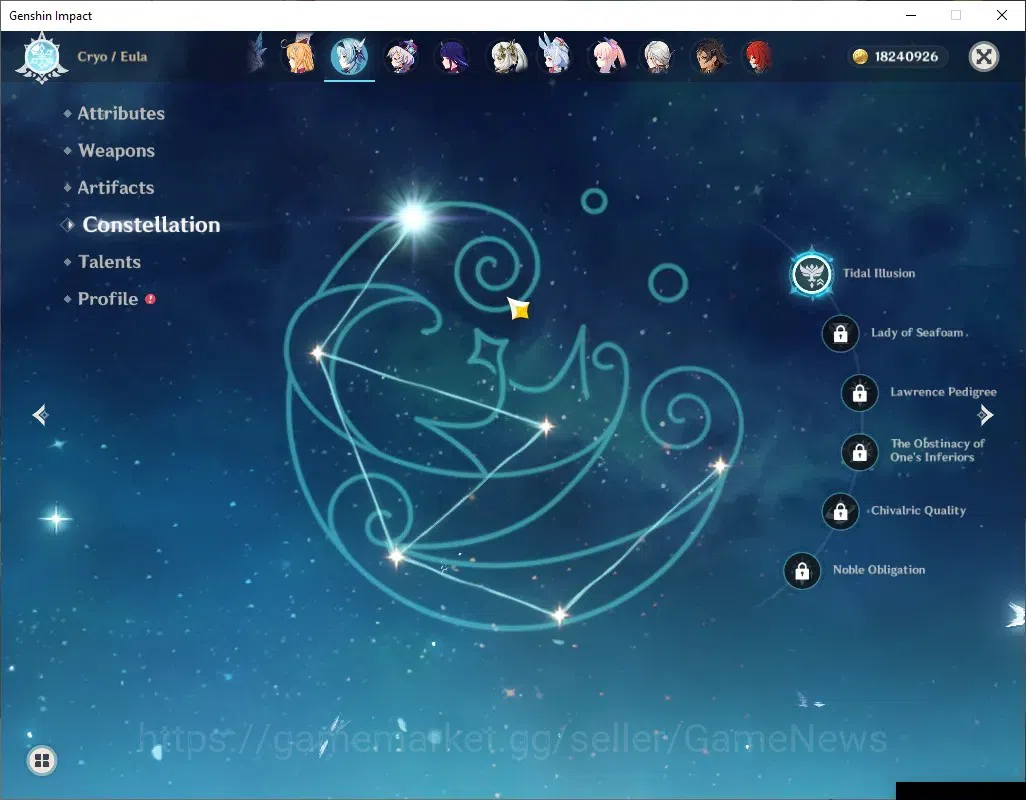Select Eula's highlighted portrait in character bar

pos(349,56)
